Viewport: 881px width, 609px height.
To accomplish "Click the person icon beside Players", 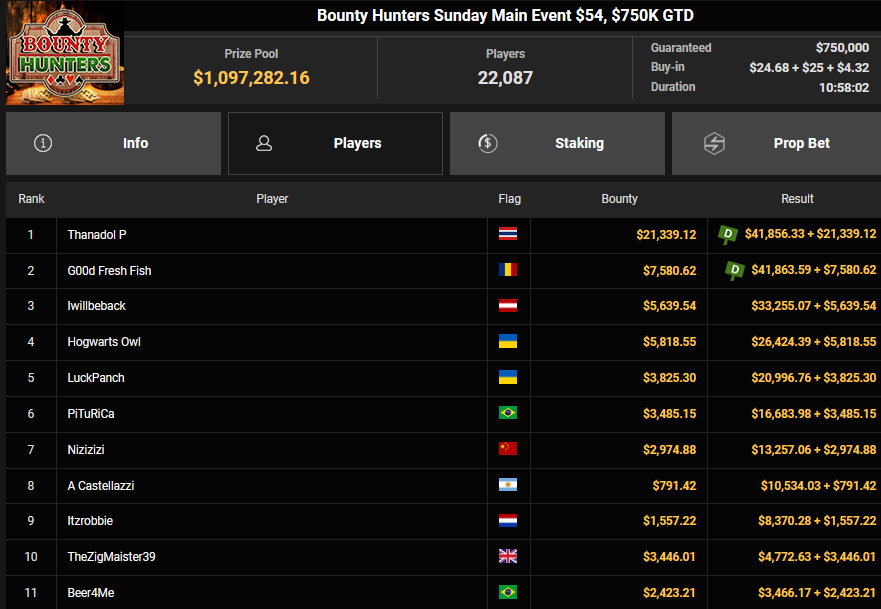I will [264, 143].
